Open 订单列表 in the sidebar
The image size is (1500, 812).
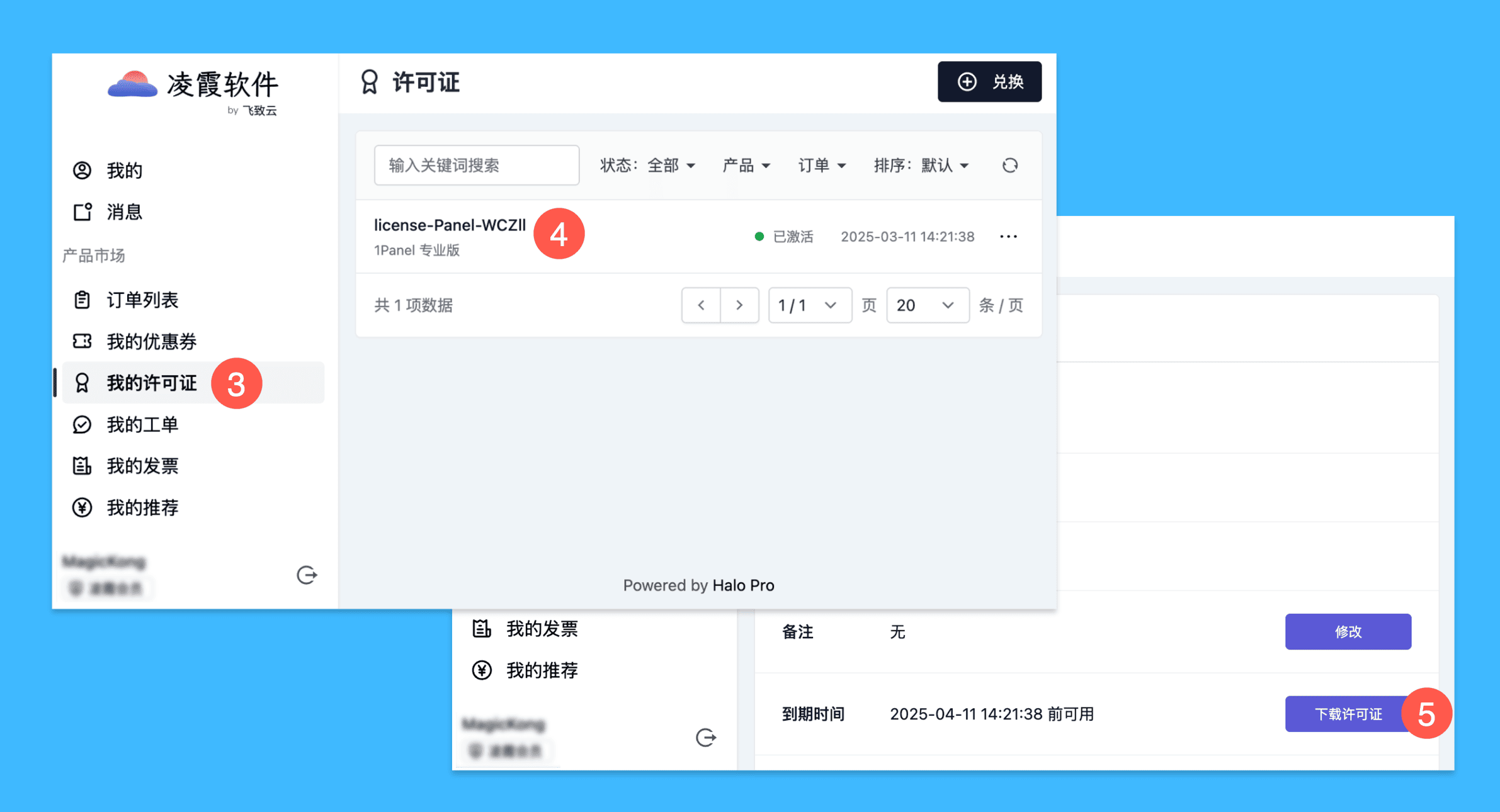click(x=142, y=300)
